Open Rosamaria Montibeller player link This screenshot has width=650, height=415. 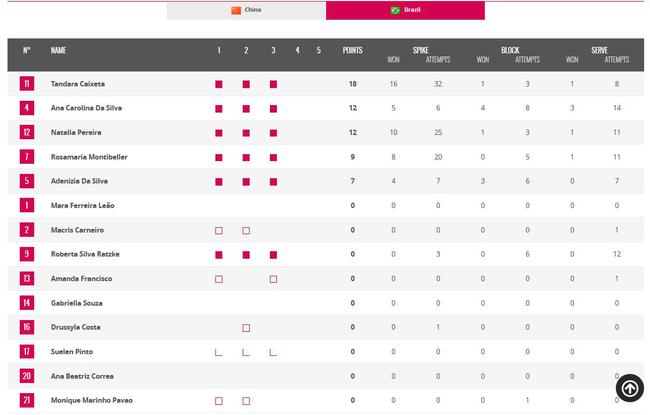pyautogui.click(x=89, y=157)
